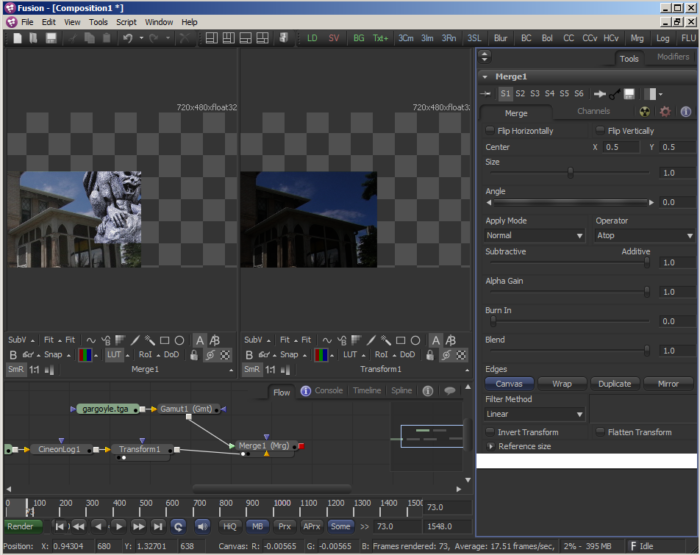
Task: Click the A button in left viewer
Action: (x=200, y=340)
